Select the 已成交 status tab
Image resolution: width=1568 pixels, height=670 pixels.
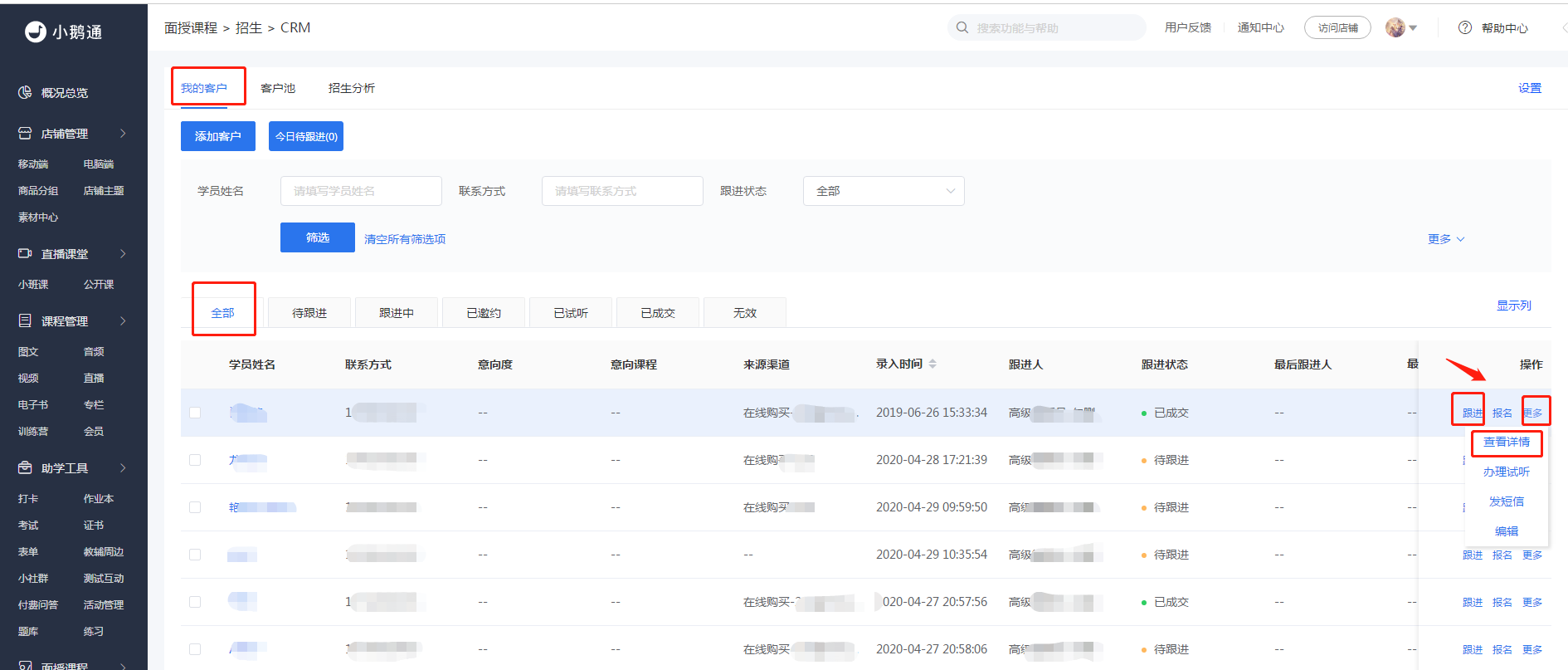[658, 313]
